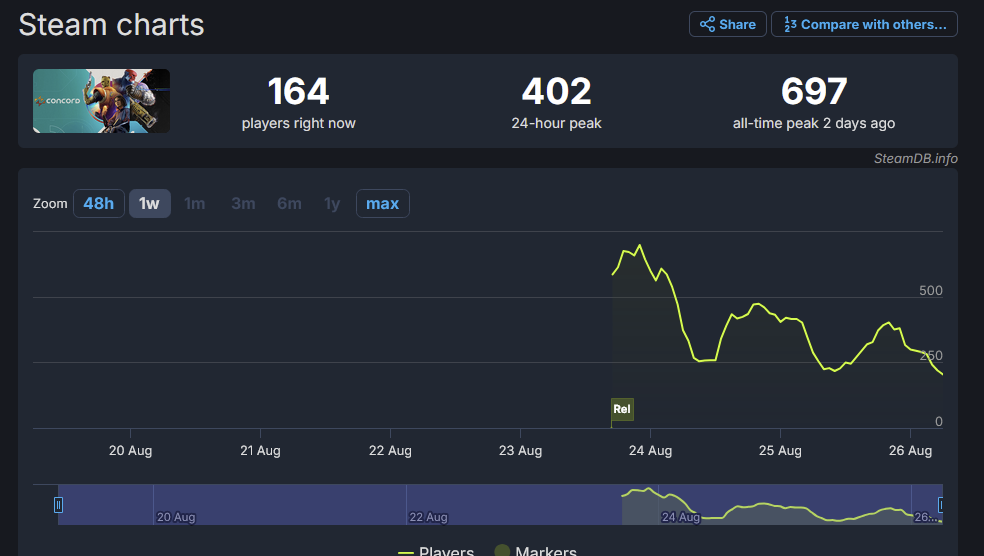The image size is (984, 556).
Task: Choose the 1m zoom option
Action: point(195,204)
